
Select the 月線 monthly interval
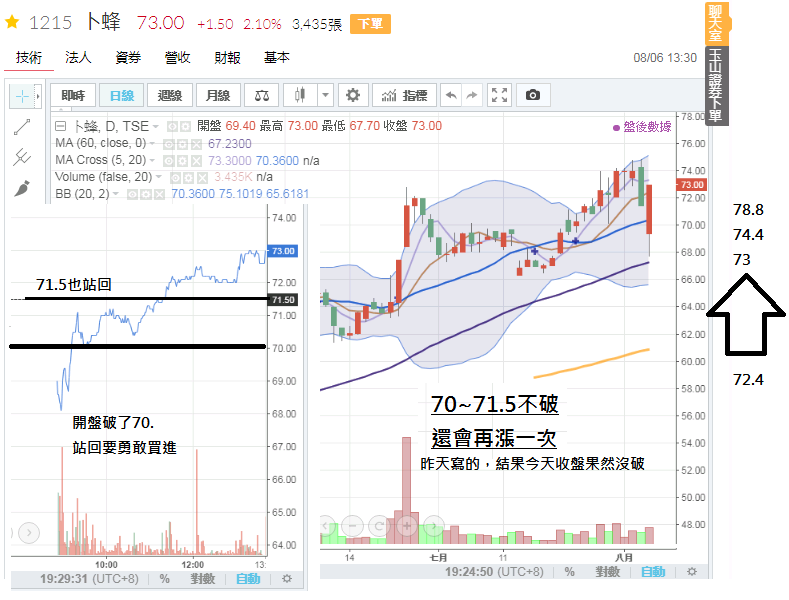(x=218, y=95)
